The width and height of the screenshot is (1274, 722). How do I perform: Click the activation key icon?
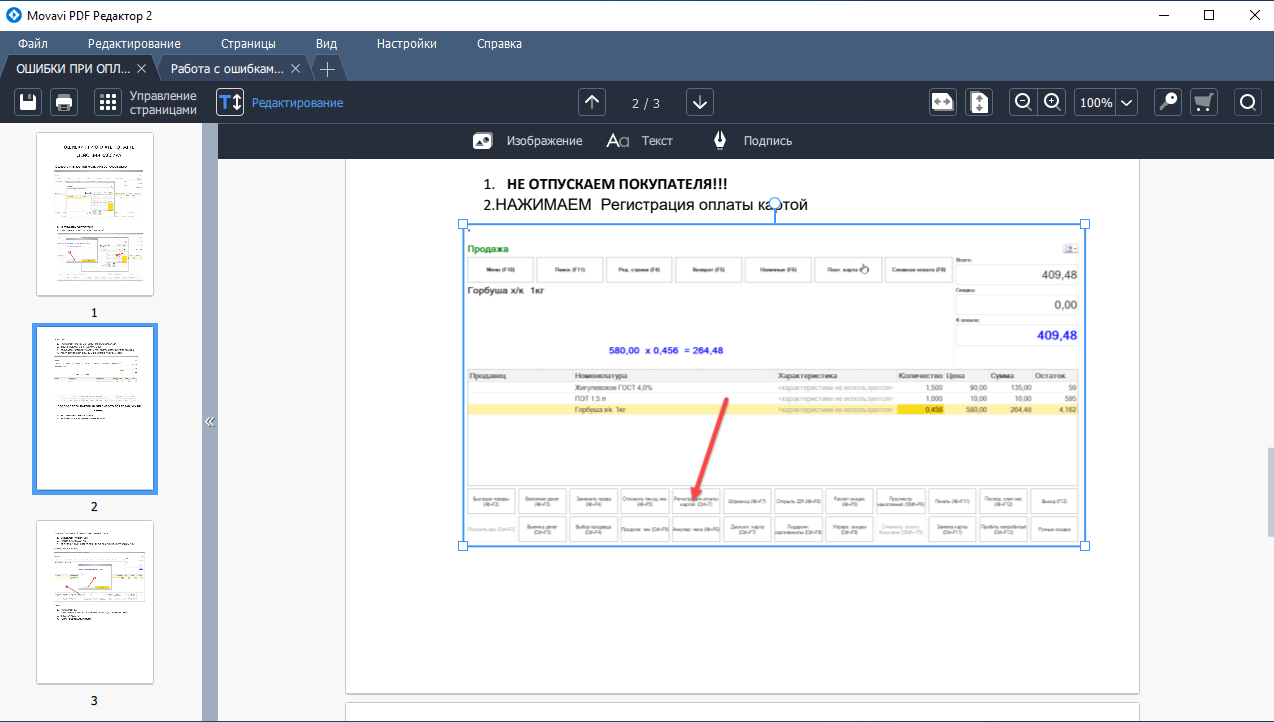tap(1167, 102)
